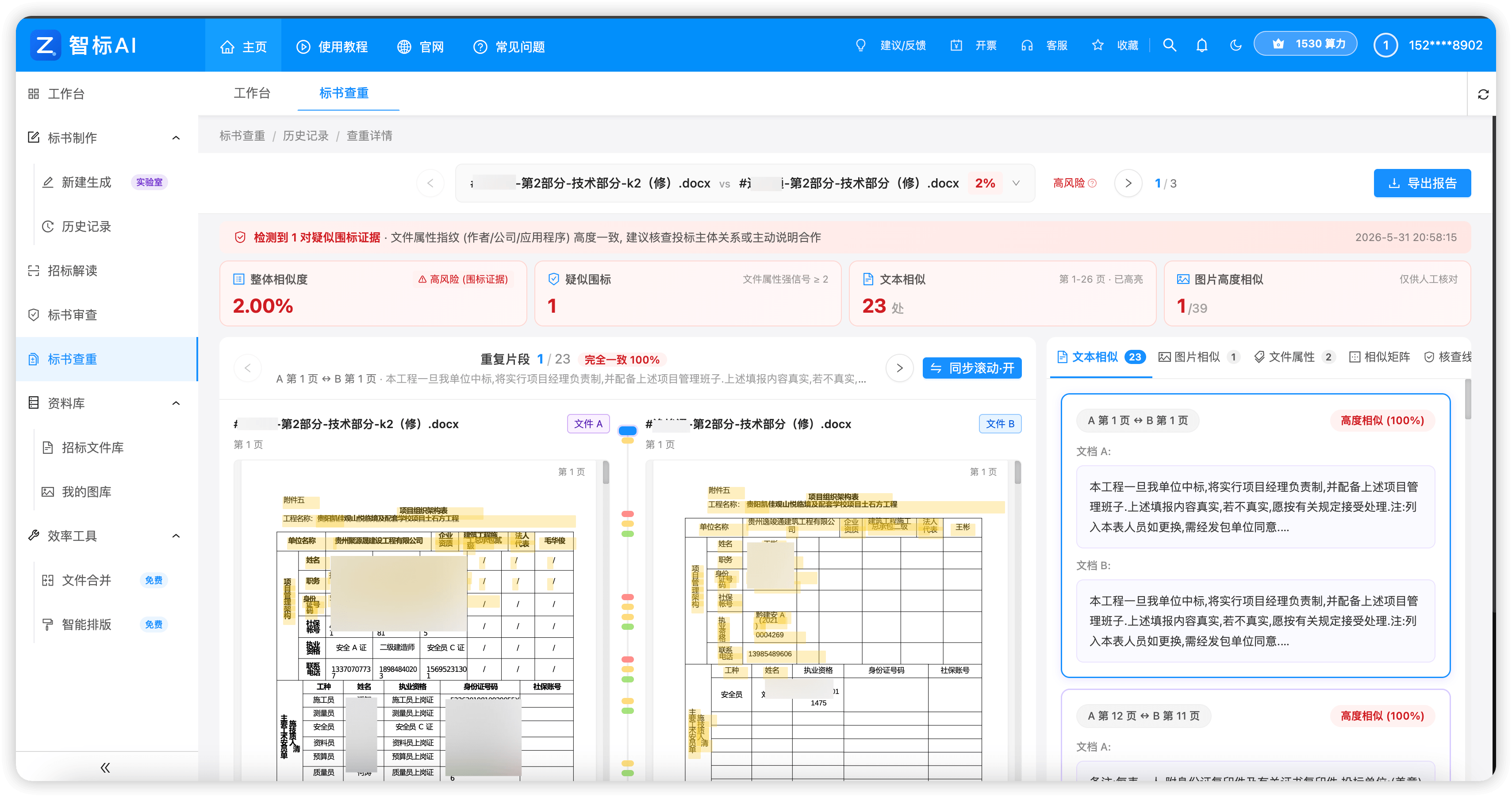The height and width of the screenshot is (797, 1512).
Task: Open 官网 in top navigation
Action: pyautogui.click(x=420, y=46)
